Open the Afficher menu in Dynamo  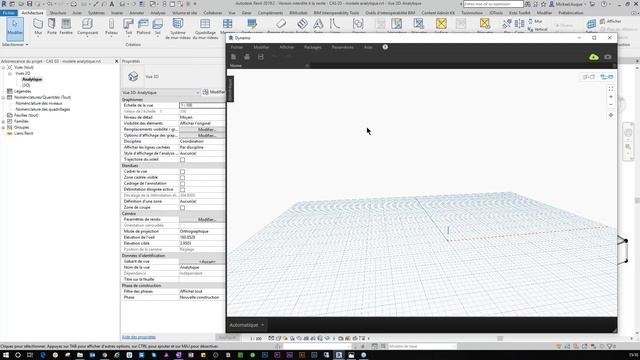tap(287, 47)
